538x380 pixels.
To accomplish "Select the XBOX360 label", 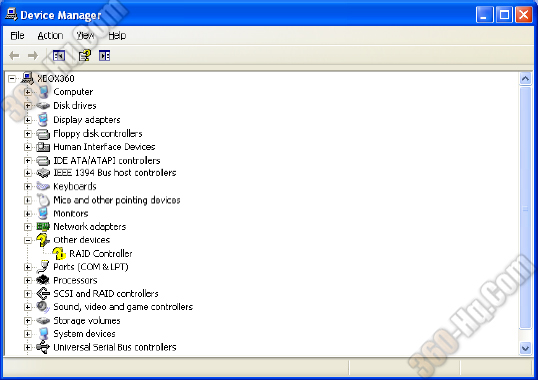I will click(56, 79).
